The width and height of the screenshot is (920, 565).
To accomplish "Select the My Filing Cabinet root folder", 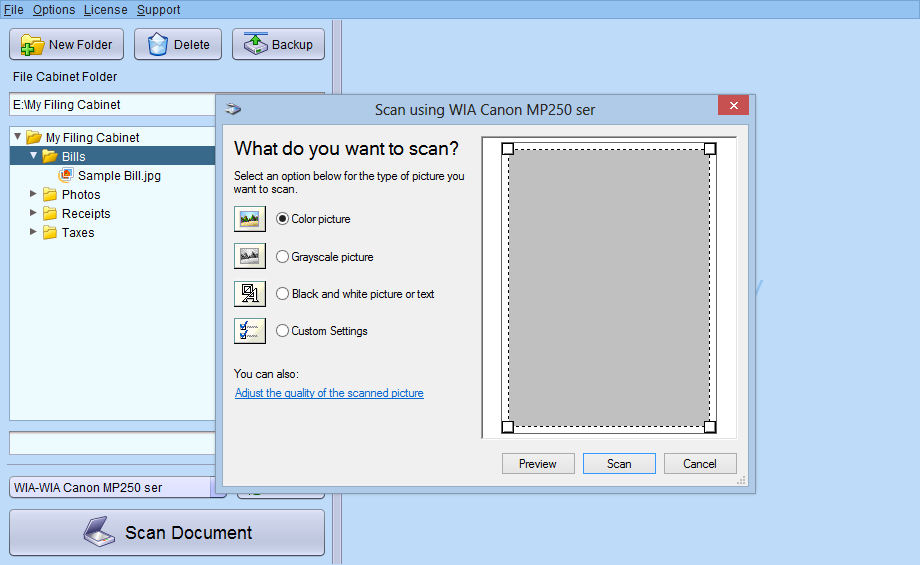I will [93, 137].
